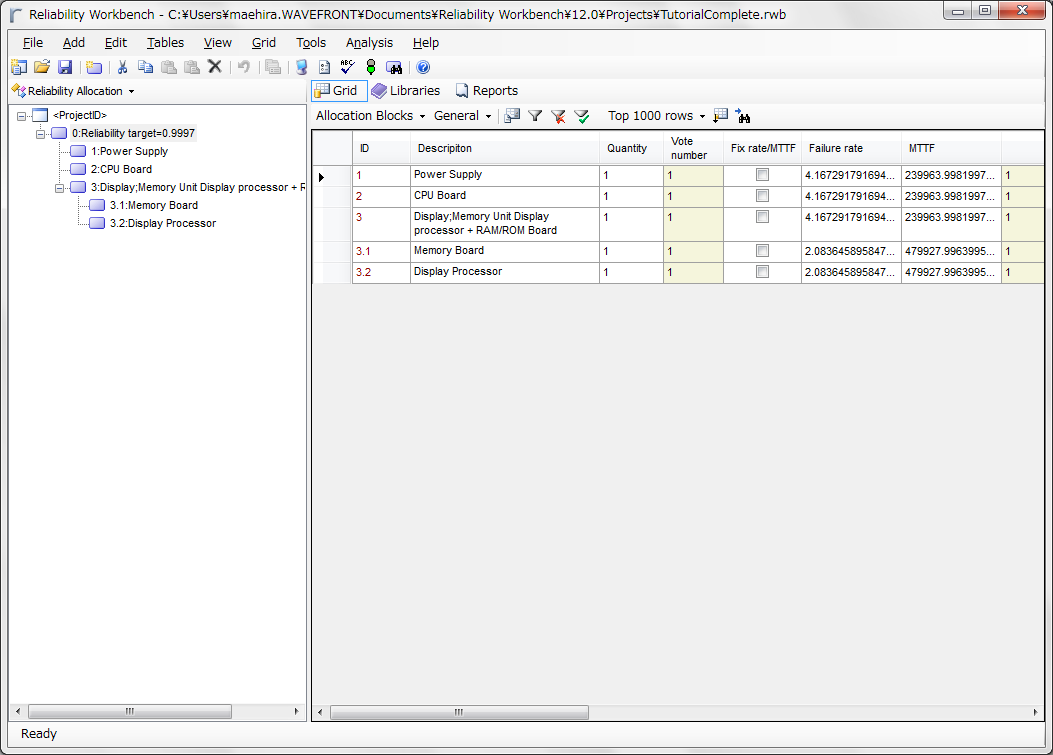Save the project with the floppy icon

coord(65,67)
